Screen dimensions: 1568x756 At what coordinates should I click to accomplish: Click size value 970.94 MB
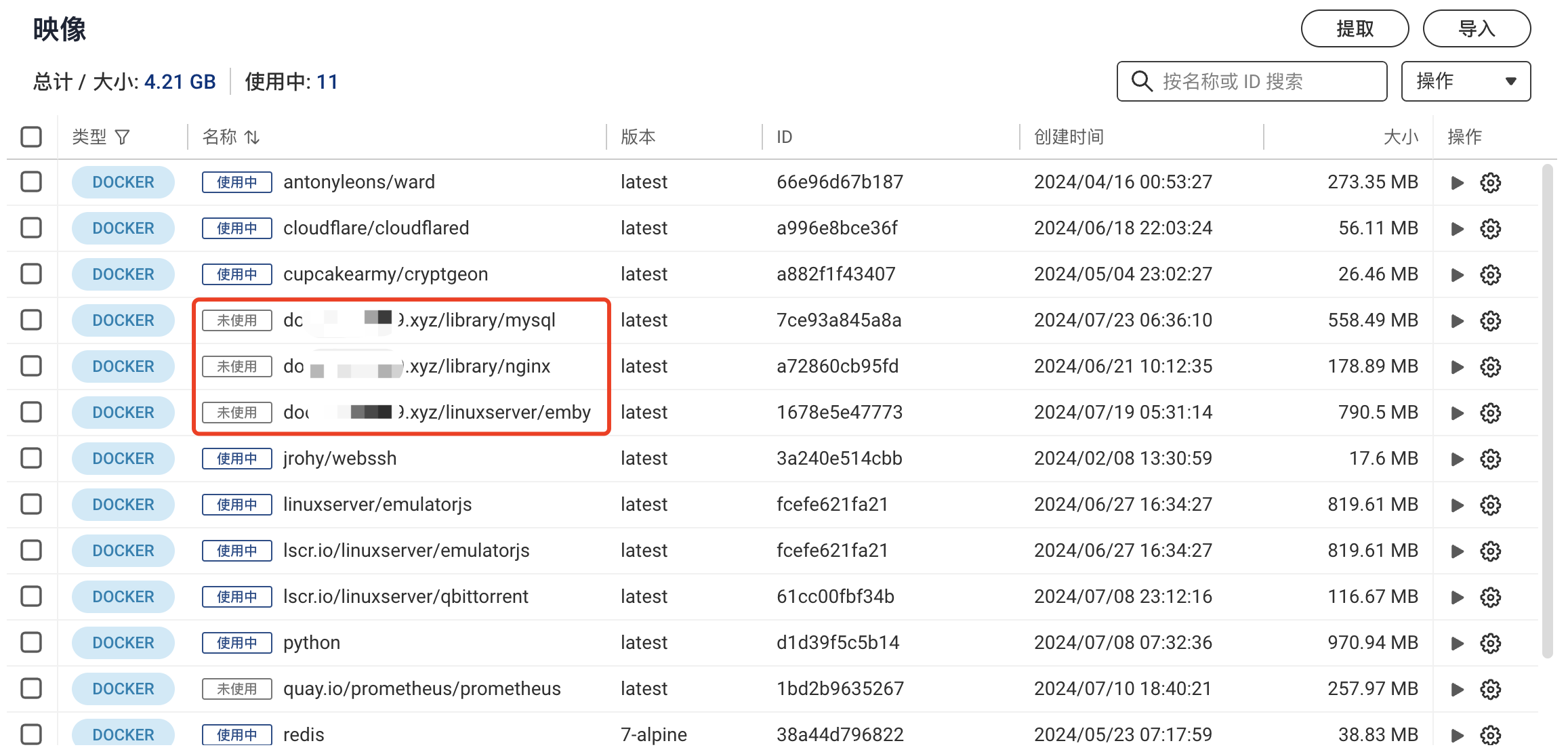pos(1373,643)
